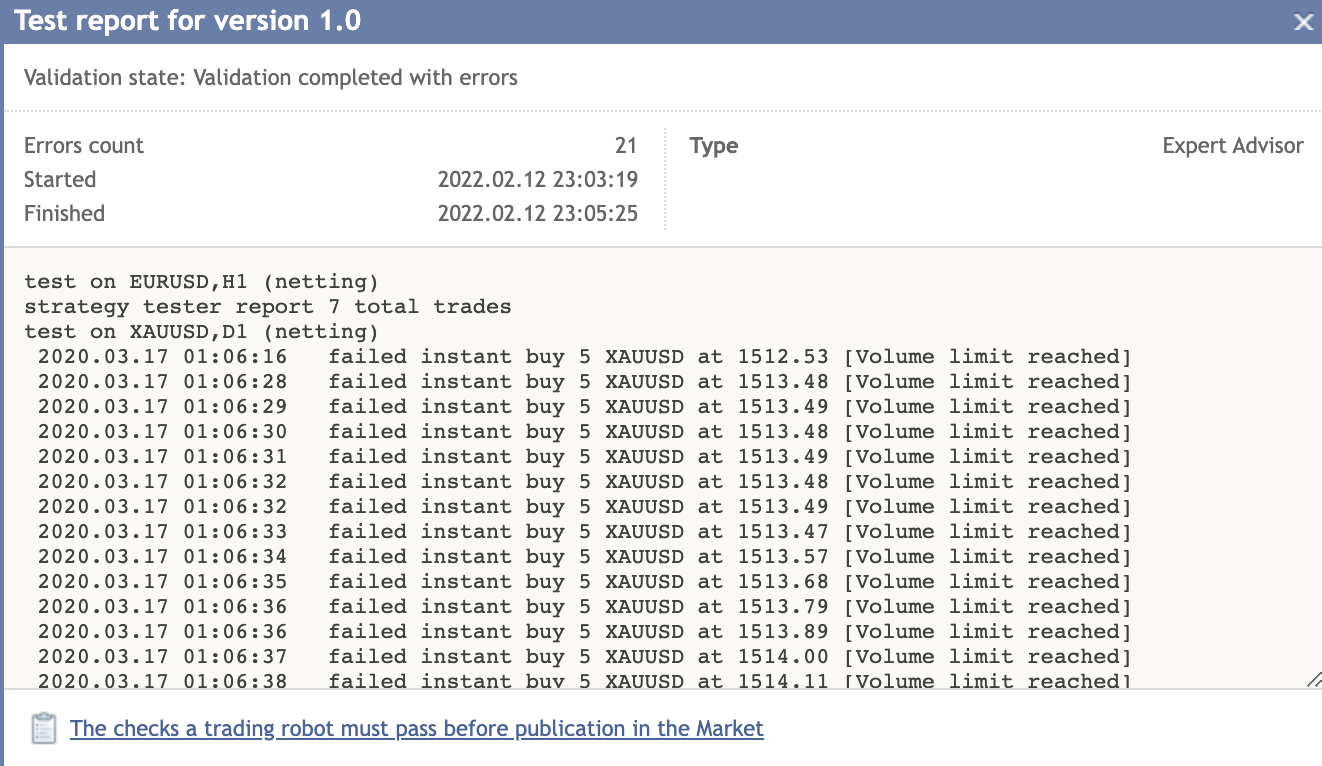Click the Finished time 2022.02.12 23:05:25

pos(538,214)
